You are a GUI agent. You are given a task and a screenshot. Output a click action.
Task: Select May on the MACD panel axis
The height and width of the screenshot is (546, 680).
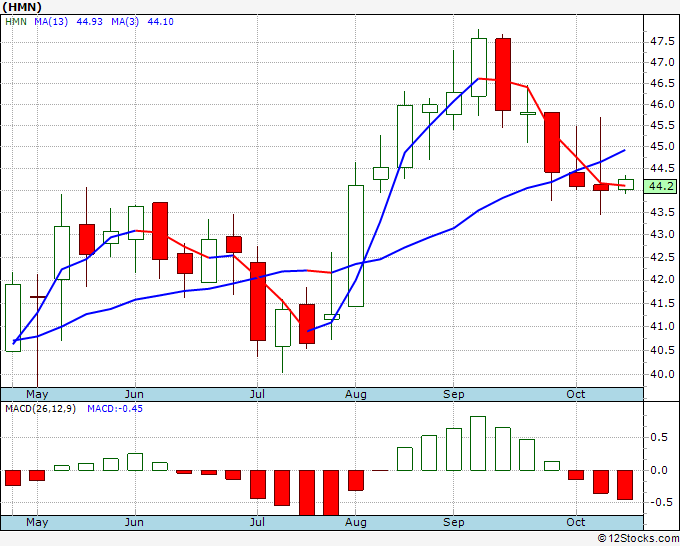[37, 522]
